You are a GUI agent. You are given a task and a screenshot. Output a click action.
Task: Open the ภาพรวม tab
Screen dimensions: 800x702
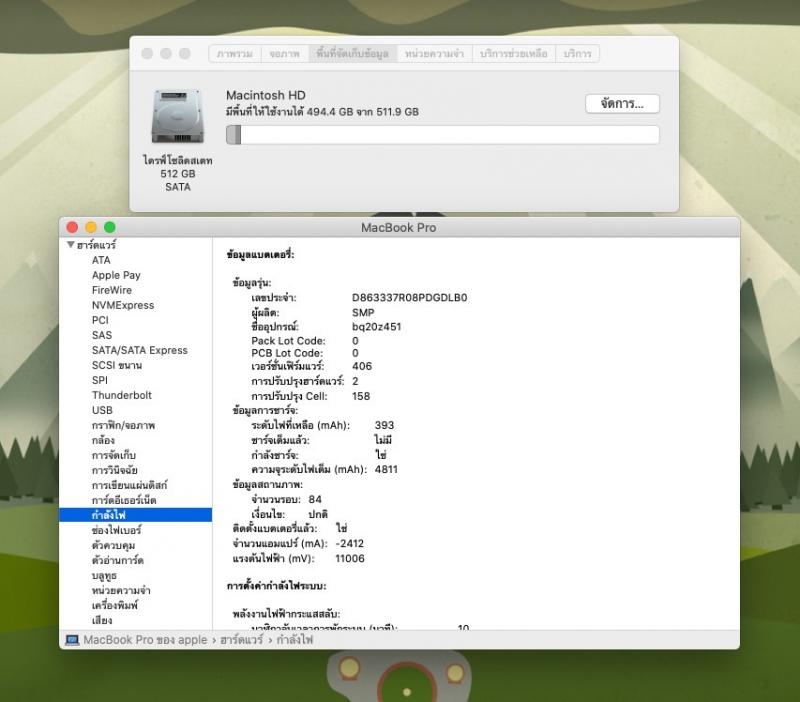(235, 54)
